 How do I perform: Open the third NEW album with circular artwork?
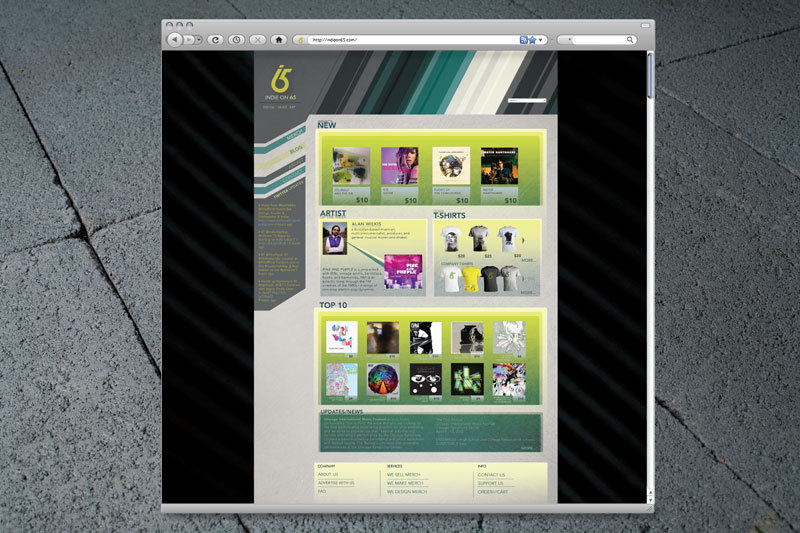[451, 166]
